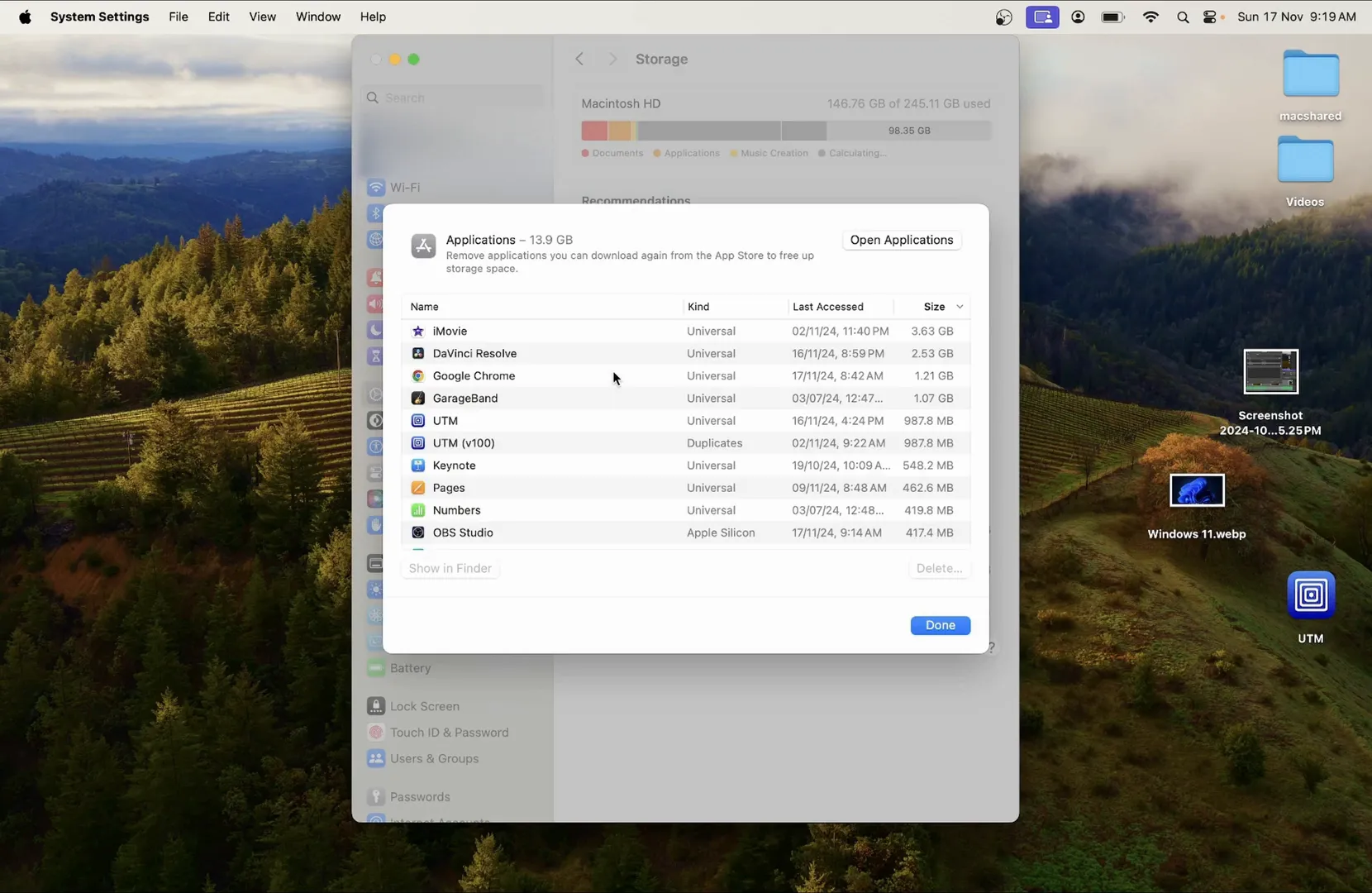Click the battery status icon in menu bar
The width and height of the screenshot is (1372, 893).
tap(1112, 17)
